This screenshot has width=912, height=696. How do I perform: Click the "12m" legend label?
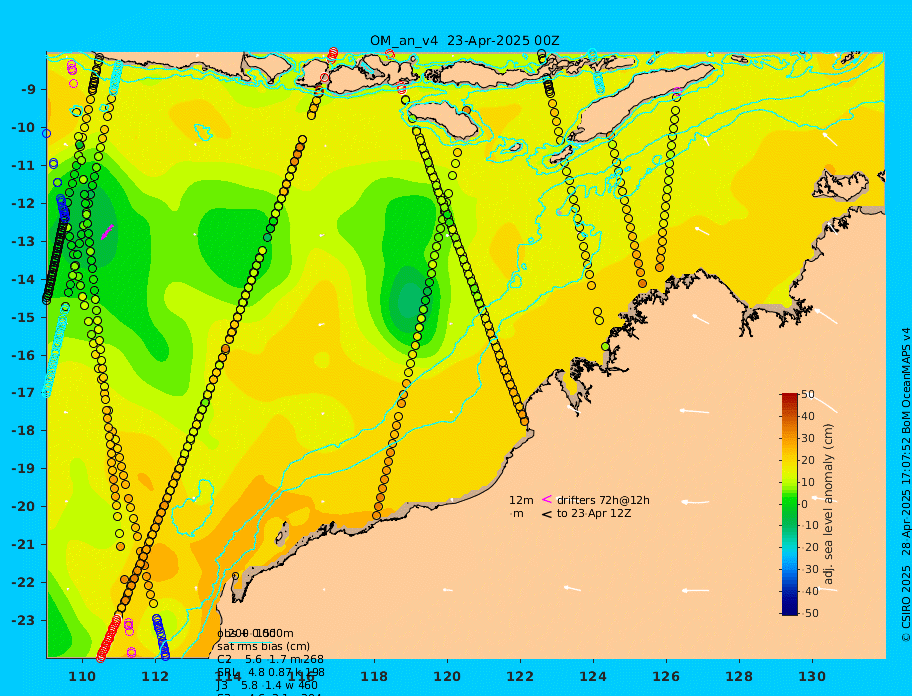(x=521, y=500)
